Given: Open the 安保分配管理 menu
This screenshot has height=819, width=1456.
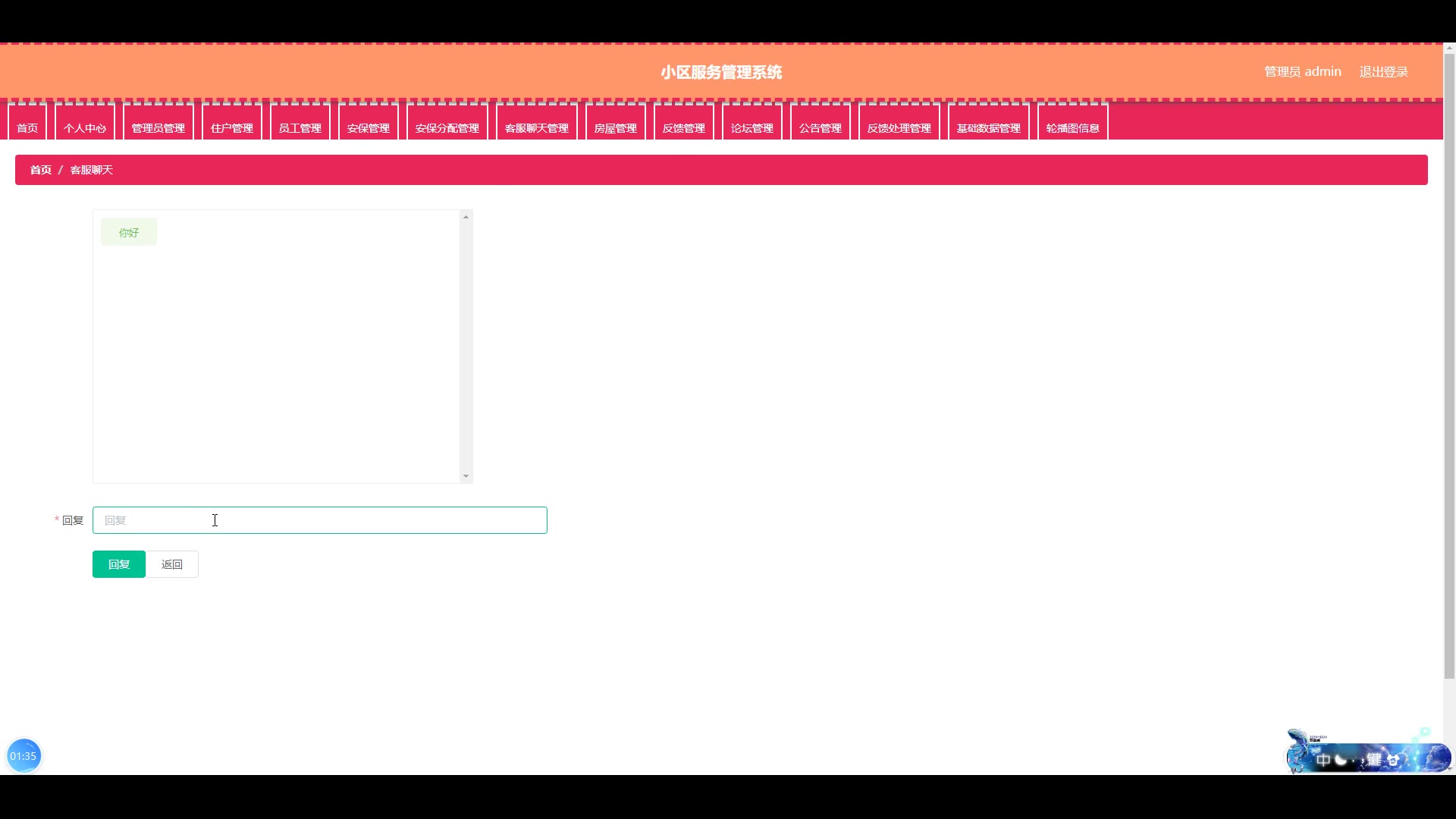Looking at the screenshot, I should (x=447, y=127).
